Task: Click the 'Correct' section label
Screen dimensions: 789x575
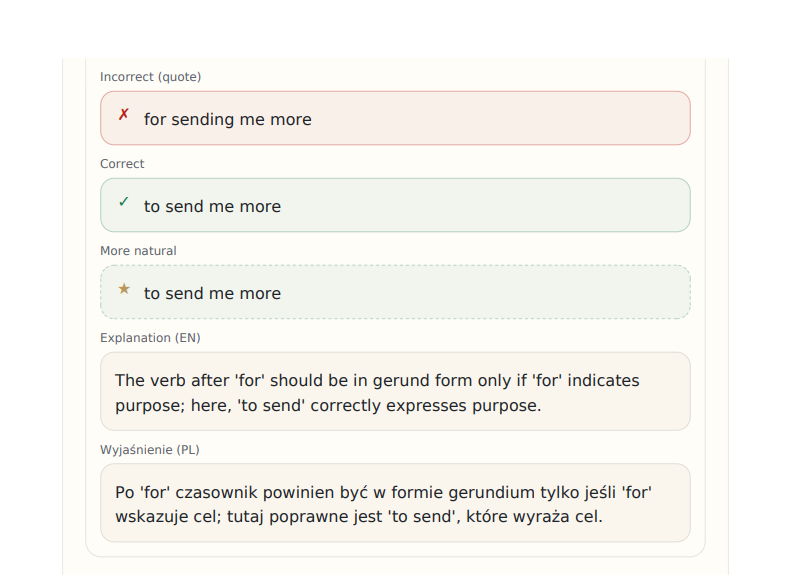Action: (x=122, y=164)
